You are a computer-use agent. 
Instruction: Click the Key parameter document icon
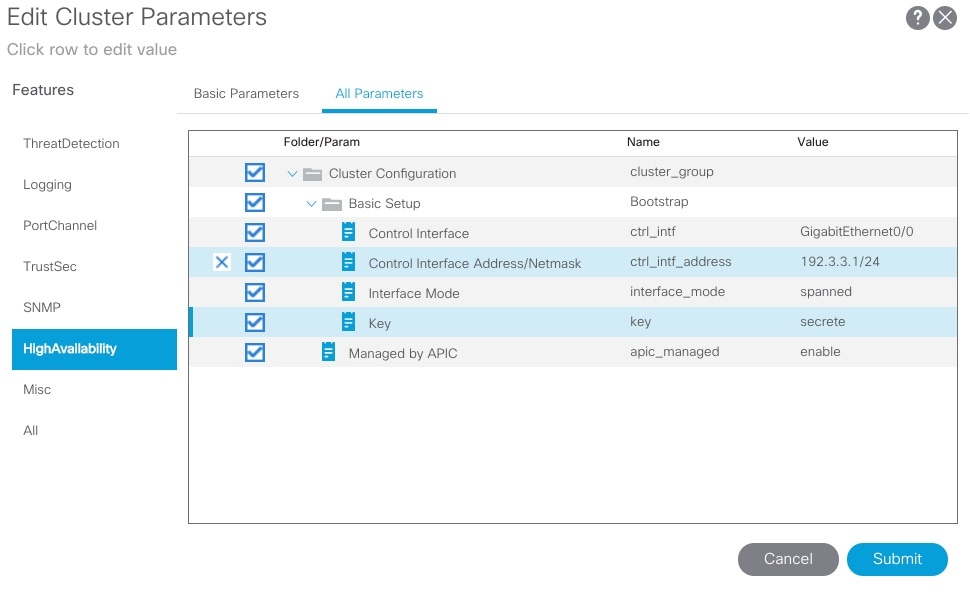click(348, 322)
